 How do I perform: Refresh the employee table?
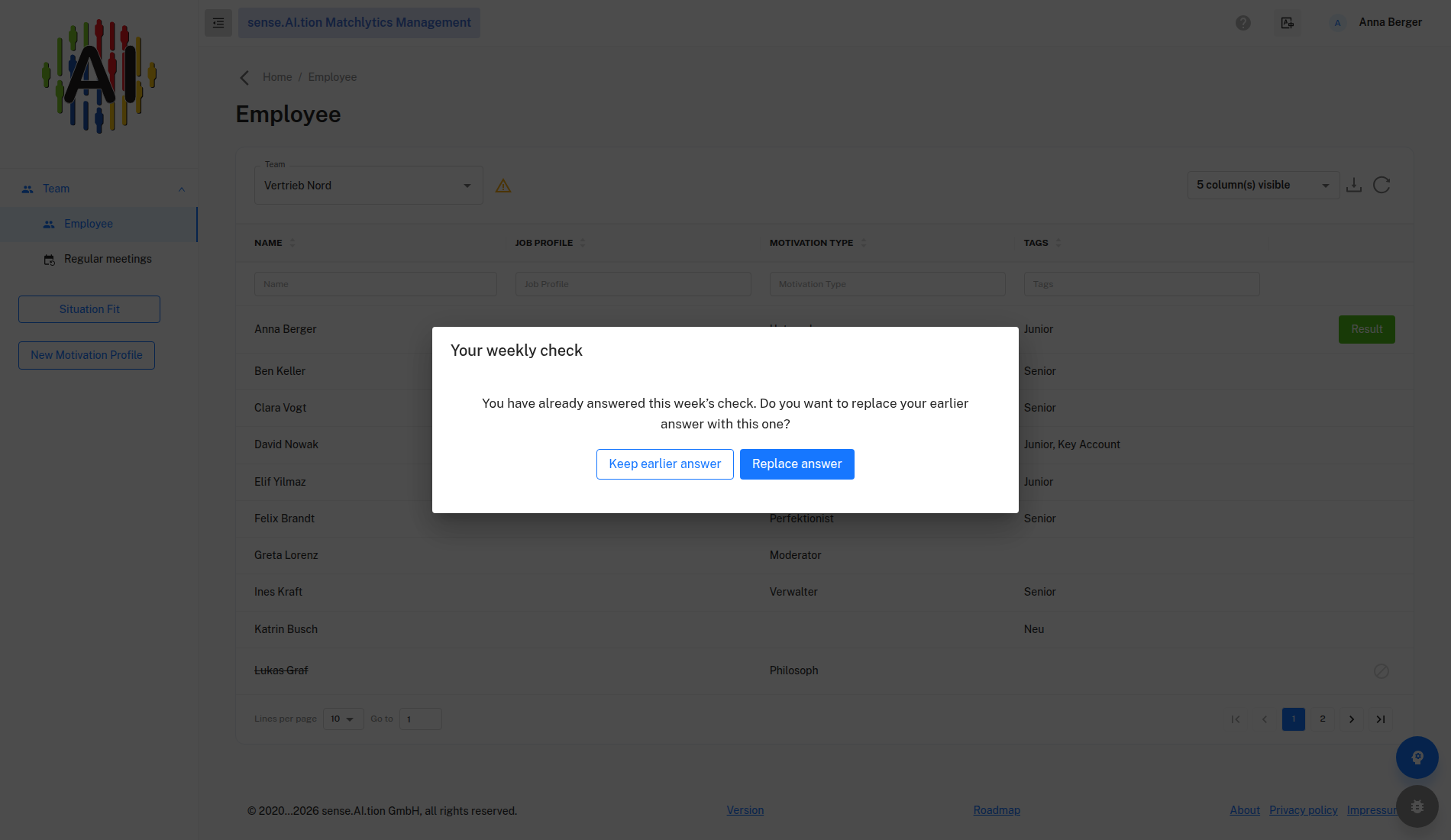pos(1382,185)
